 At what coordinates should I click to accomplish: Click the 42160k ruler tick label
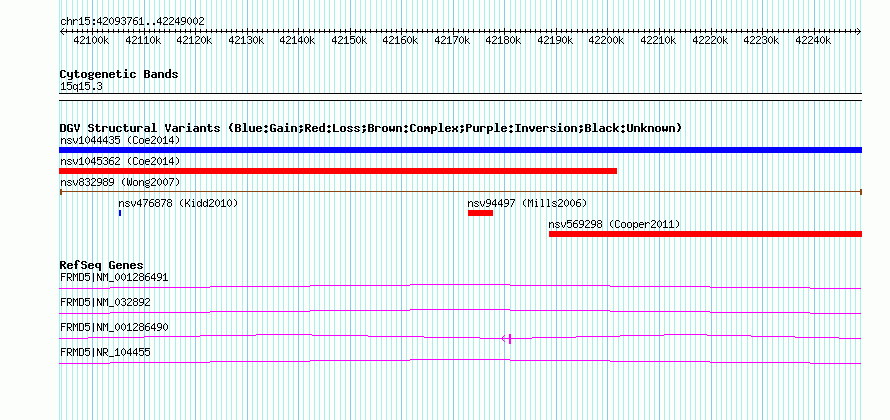pos(402,40)
